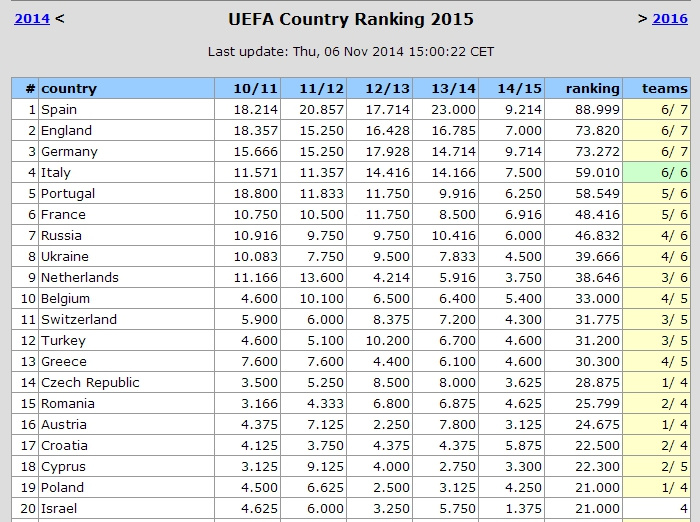700x522 pixels.
Task: Click the Last update timestamp text
Action: click(x=350, y=52)
